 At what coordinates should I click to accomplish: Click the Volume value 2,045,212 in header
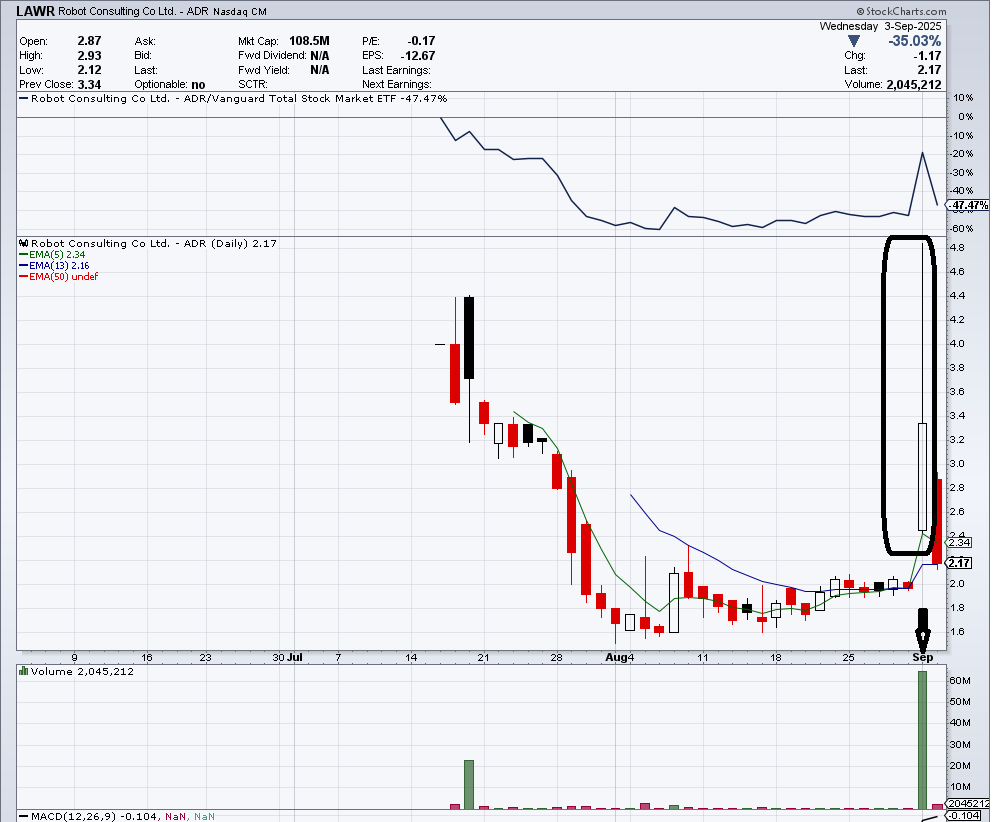(913, 85)
